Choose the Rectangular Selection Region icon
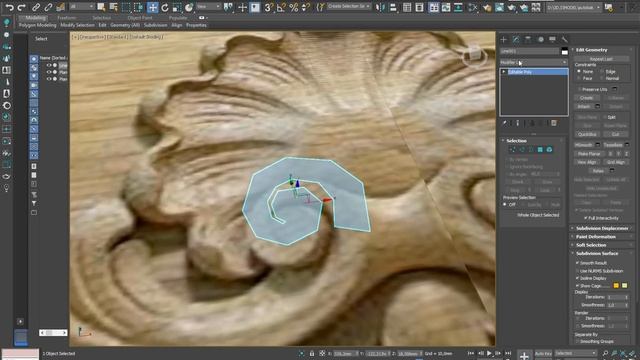The image size is (640, 360). 126,7
